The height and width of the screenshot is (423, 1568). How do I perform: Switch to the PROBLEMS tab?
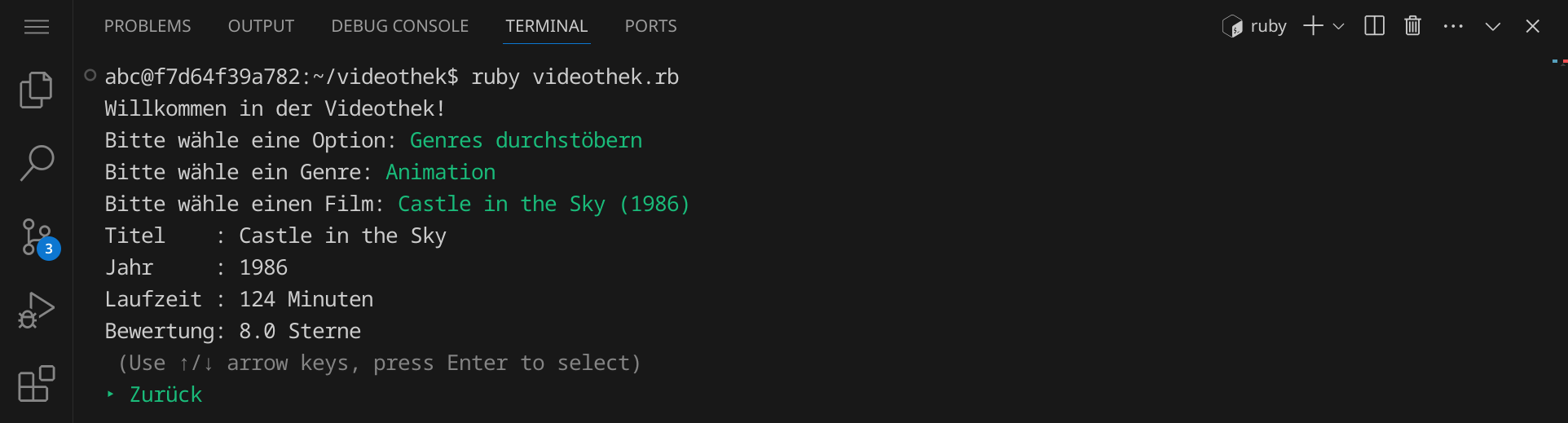tap(148, 26)
